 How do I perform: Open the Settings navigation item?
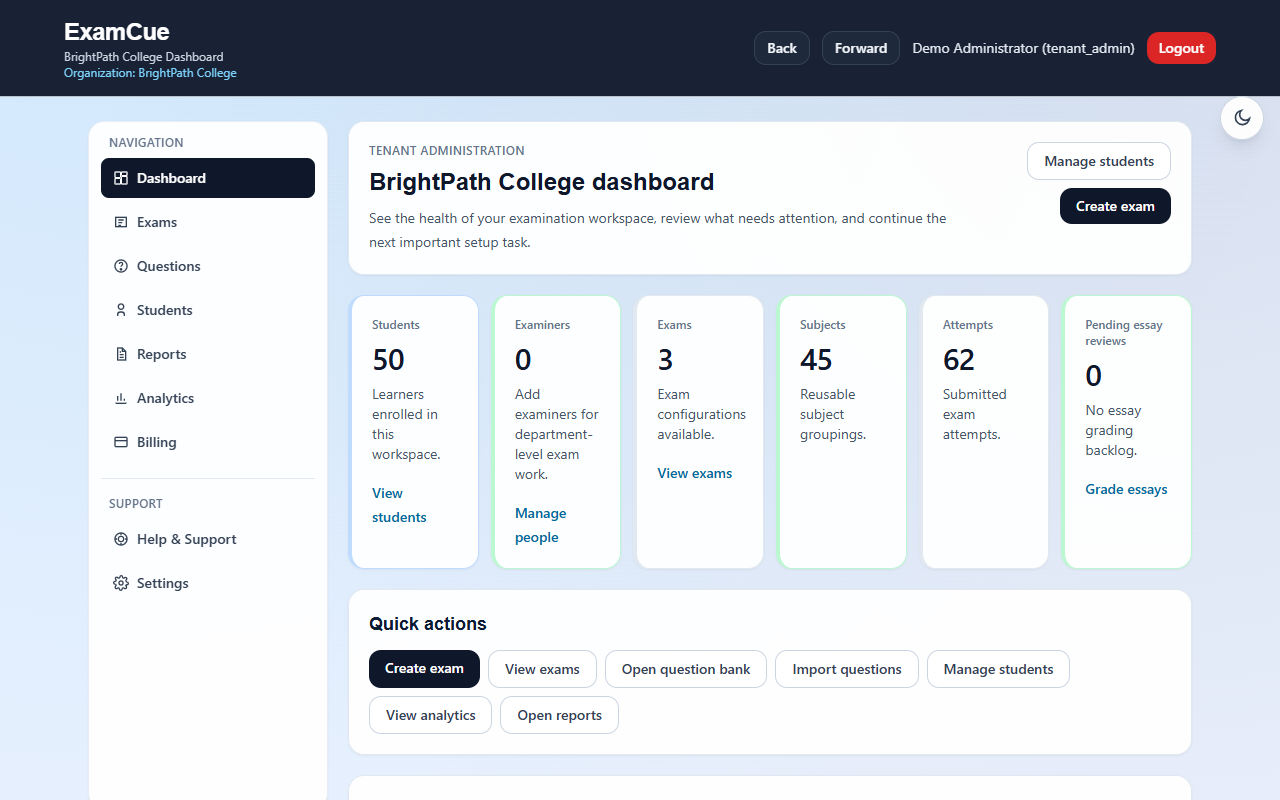pyautogui.click(x=208, y=583)
